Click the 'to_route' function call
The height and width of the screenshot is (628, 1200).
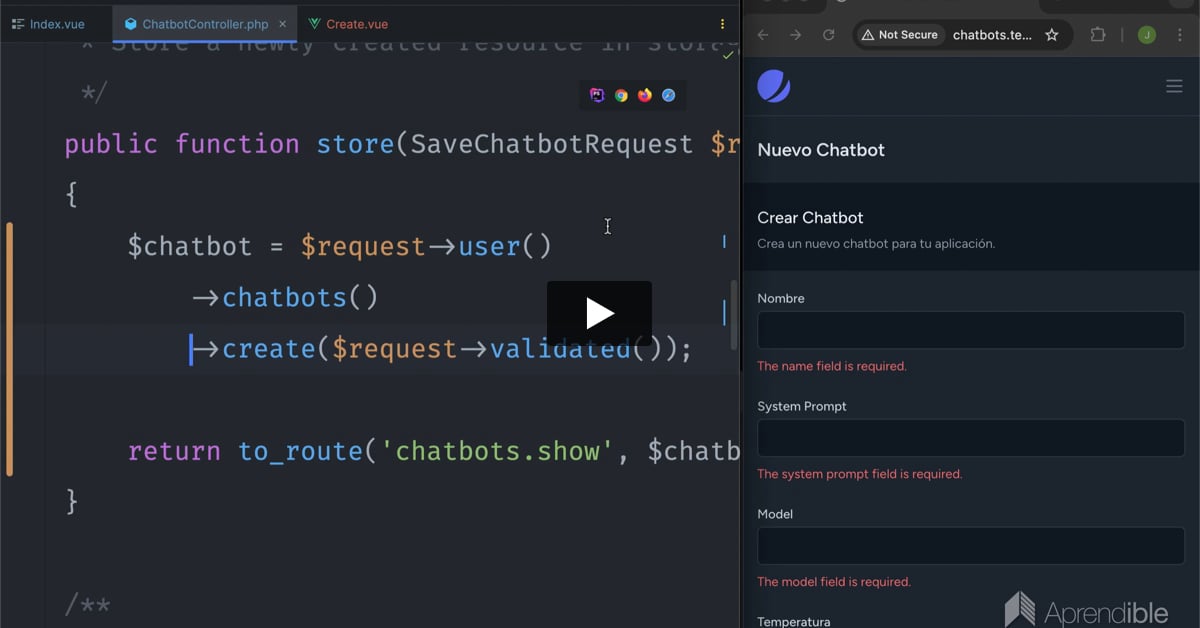click(300, 451)
